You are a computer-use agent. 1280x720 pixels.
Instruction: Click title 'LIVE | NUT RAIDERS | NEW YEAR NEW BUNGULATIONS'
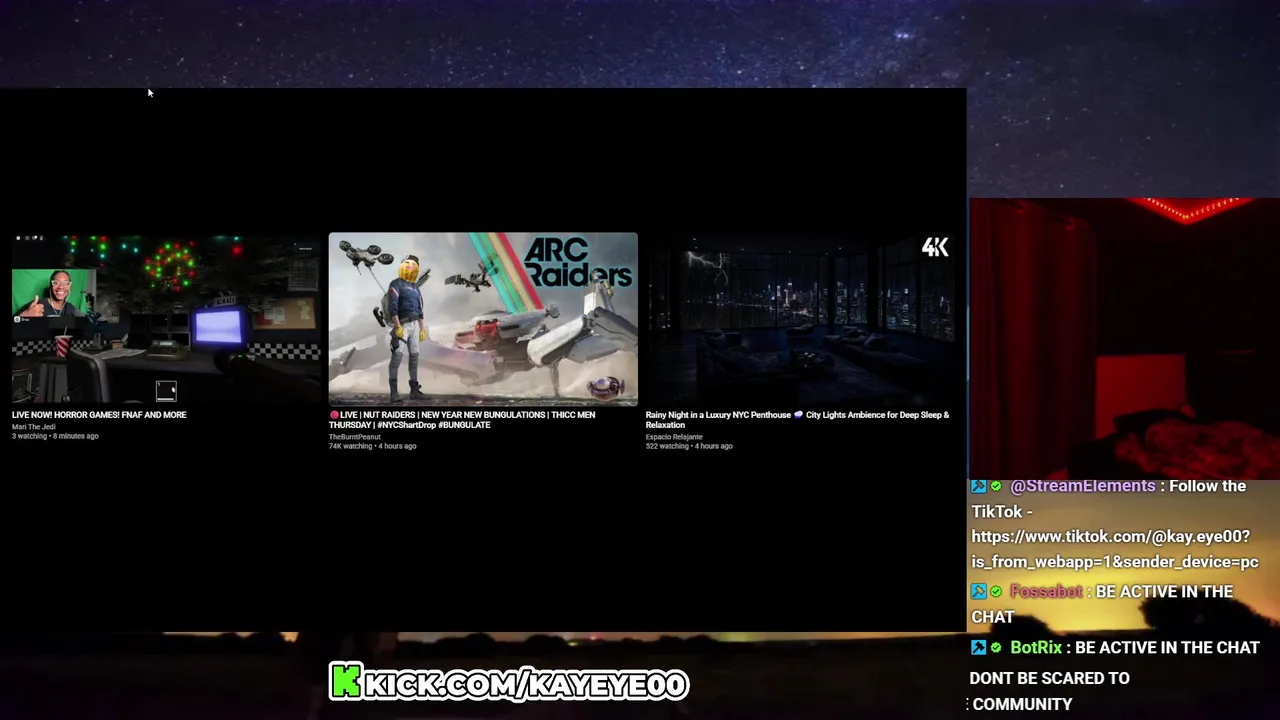(x=462, y=420)
